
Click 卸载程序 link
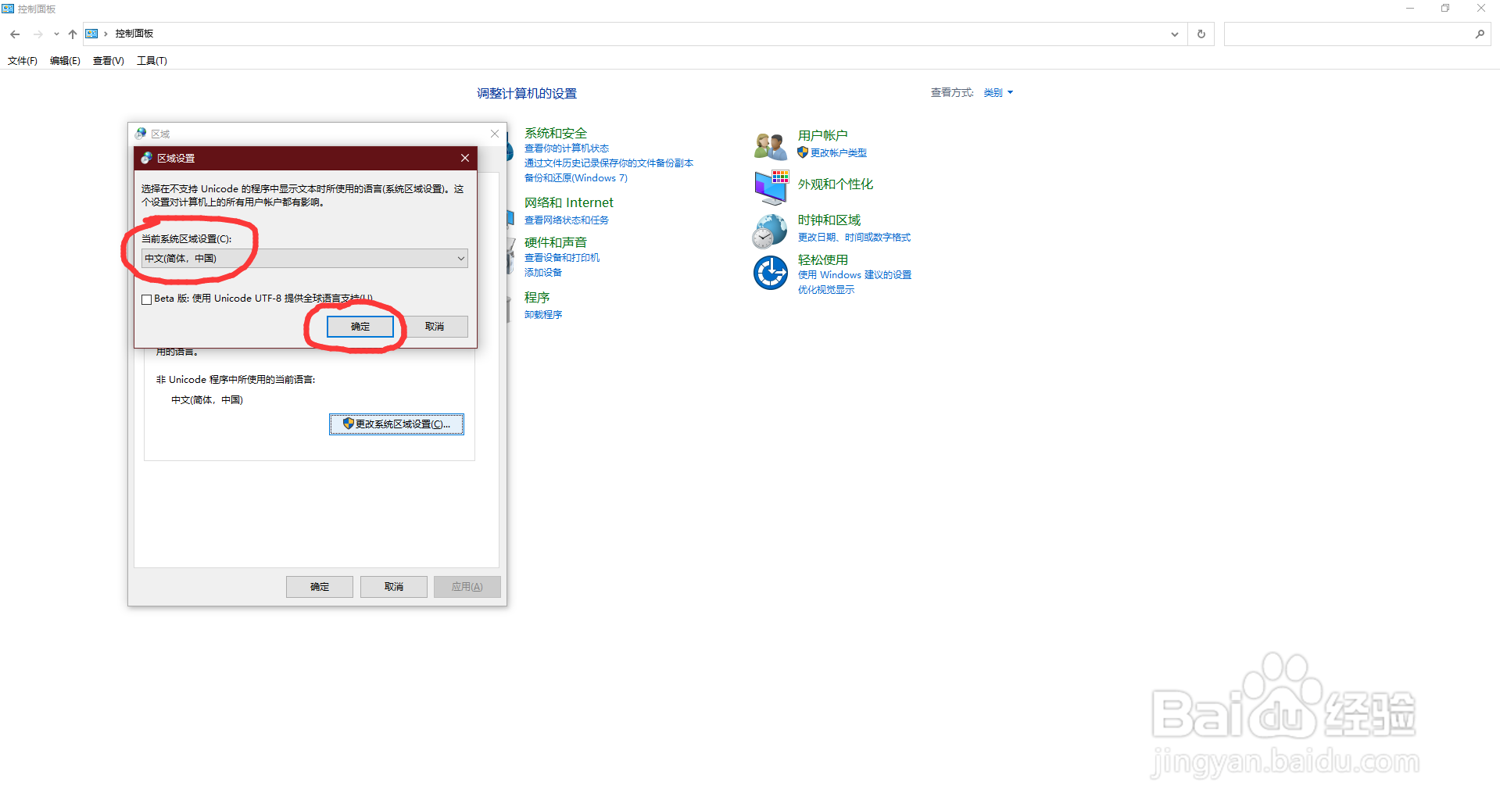[543, 315]
